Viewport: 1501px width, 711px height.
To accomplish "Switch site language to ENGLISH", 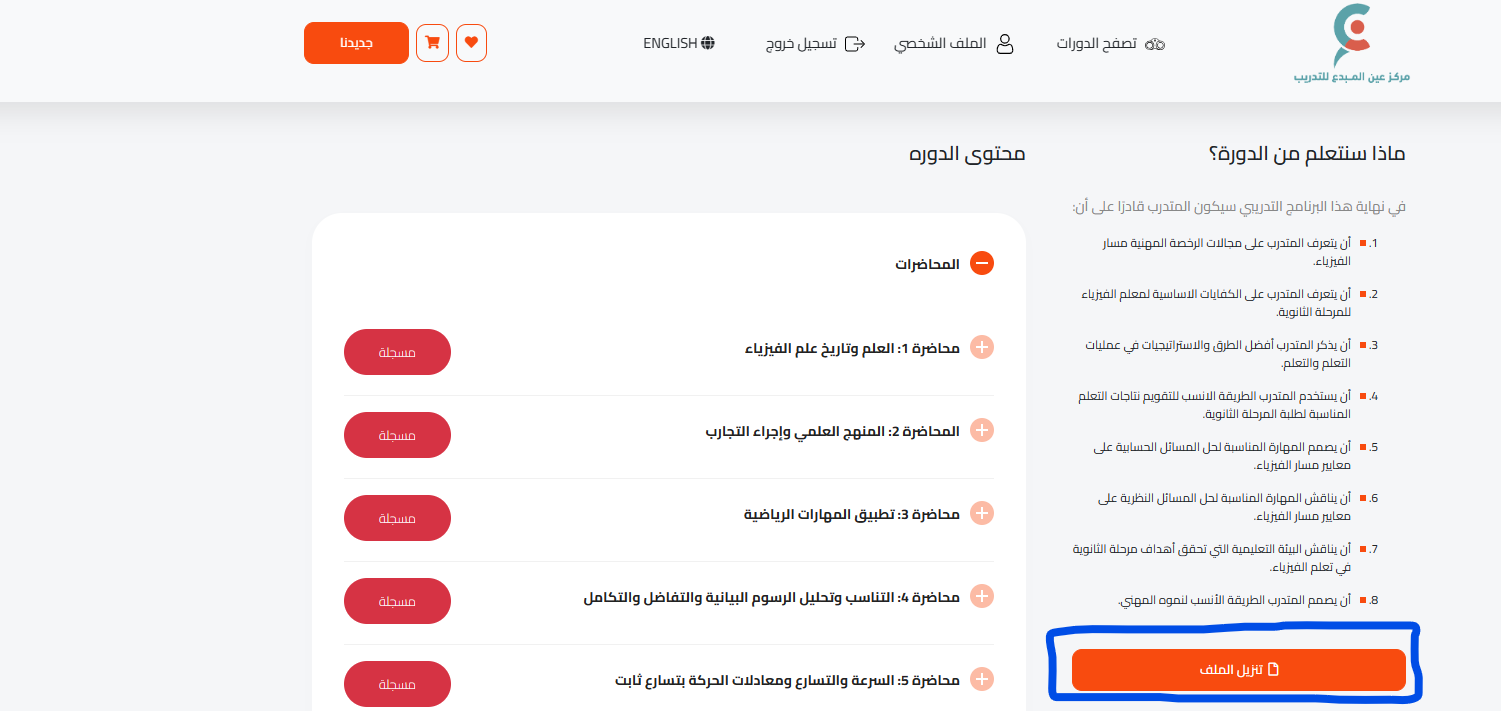I will coord(670,43).
